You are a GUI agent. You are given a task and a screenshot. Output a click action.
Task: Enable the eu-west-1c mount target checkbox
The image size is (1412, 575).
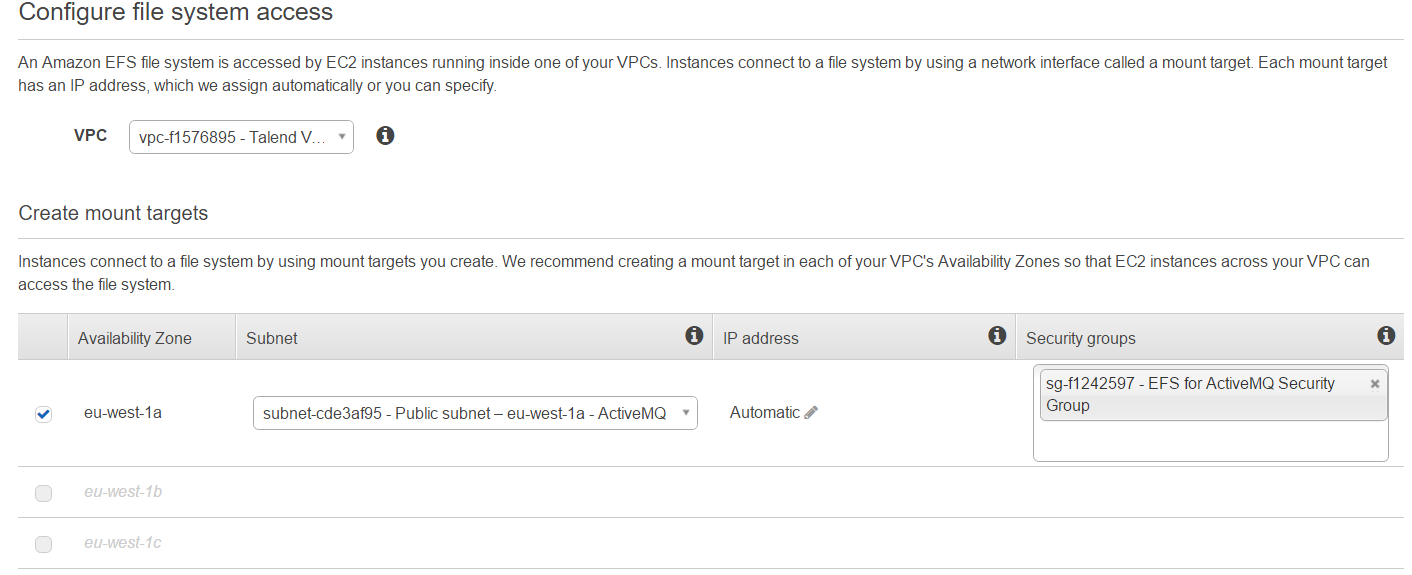coord(43,544)
